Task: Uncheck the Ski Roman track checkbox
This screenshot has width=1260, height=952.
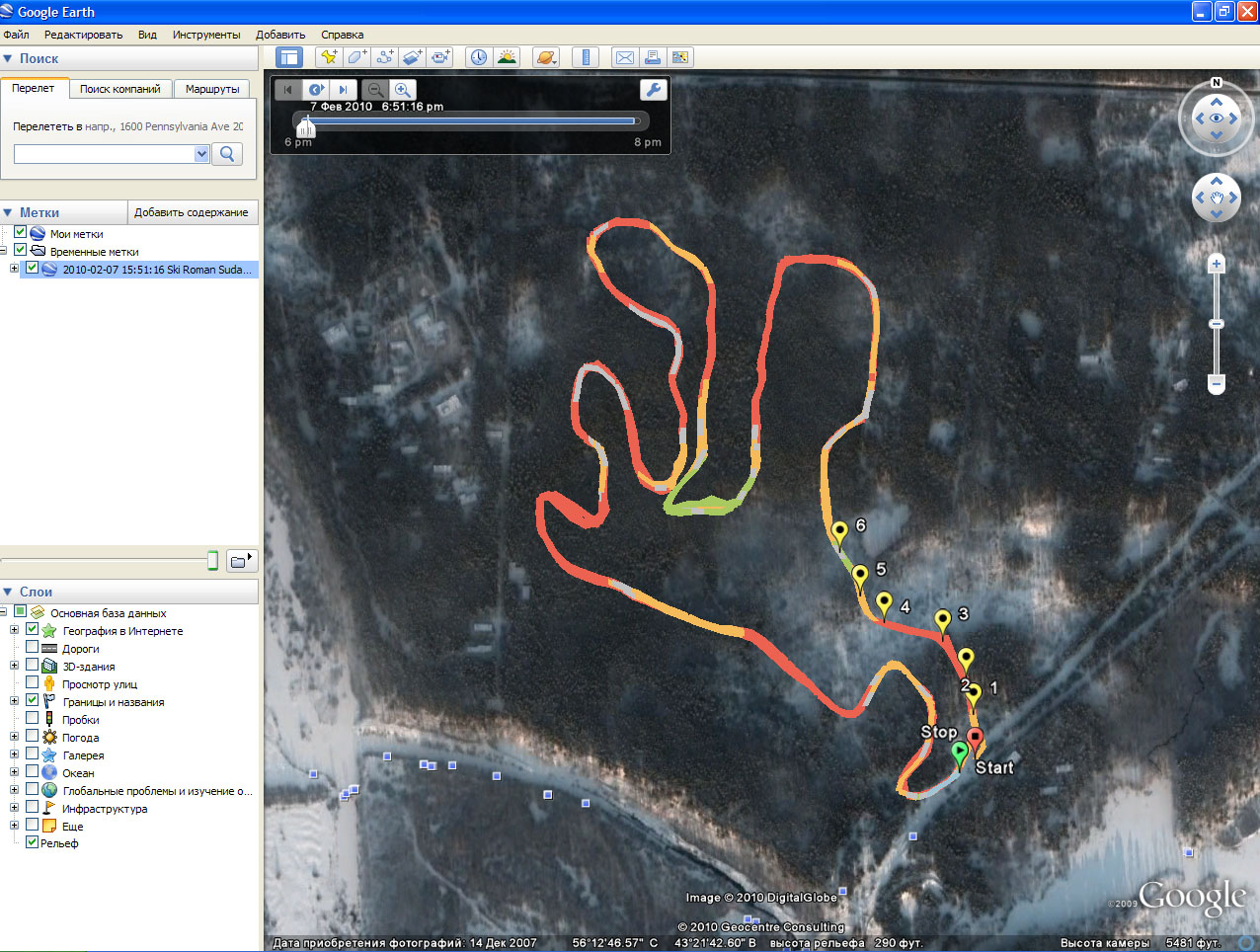Action: tap(32, 269)
